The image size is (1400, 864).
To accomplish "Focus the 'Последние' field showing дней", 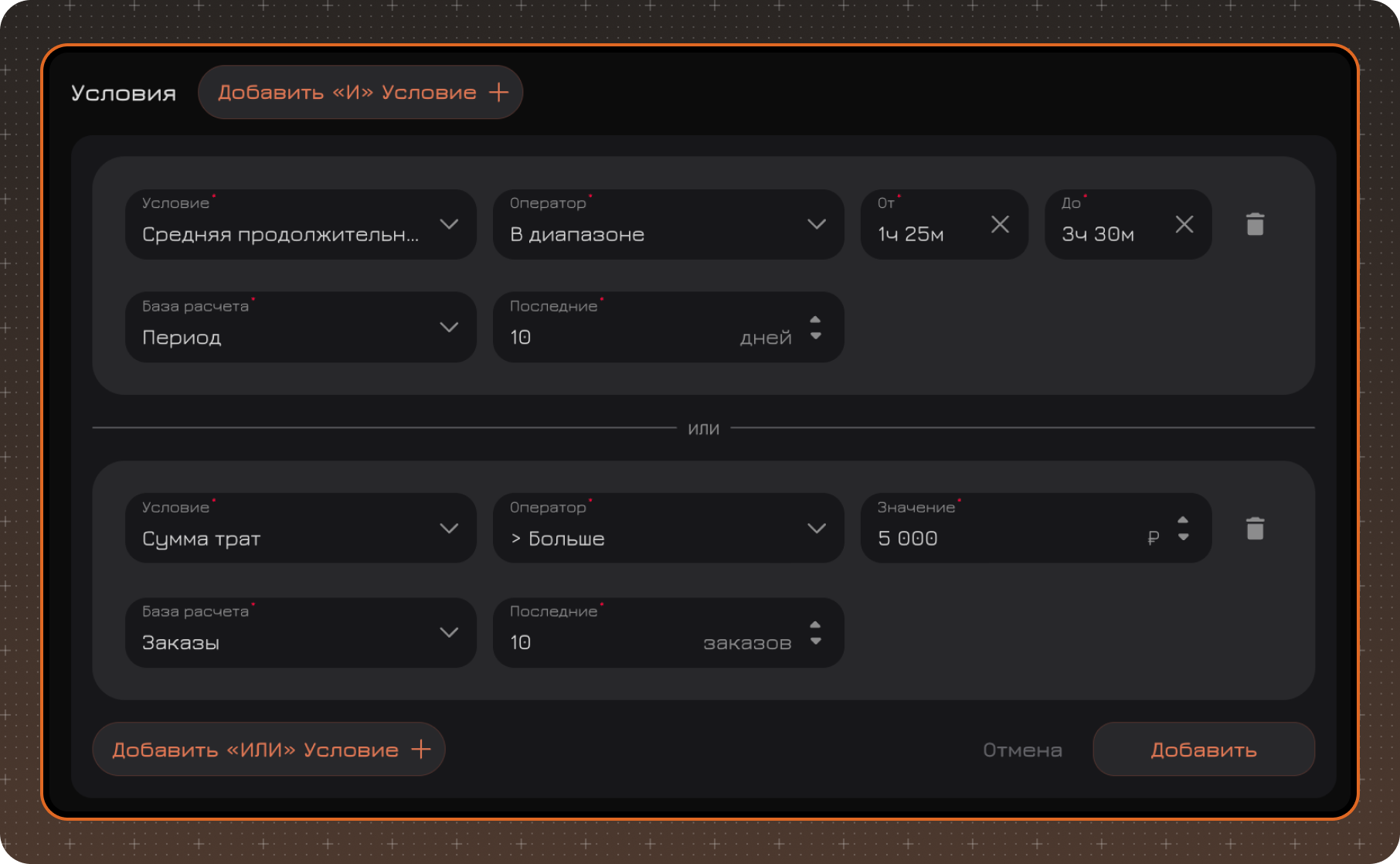I will tap(668, 327).
